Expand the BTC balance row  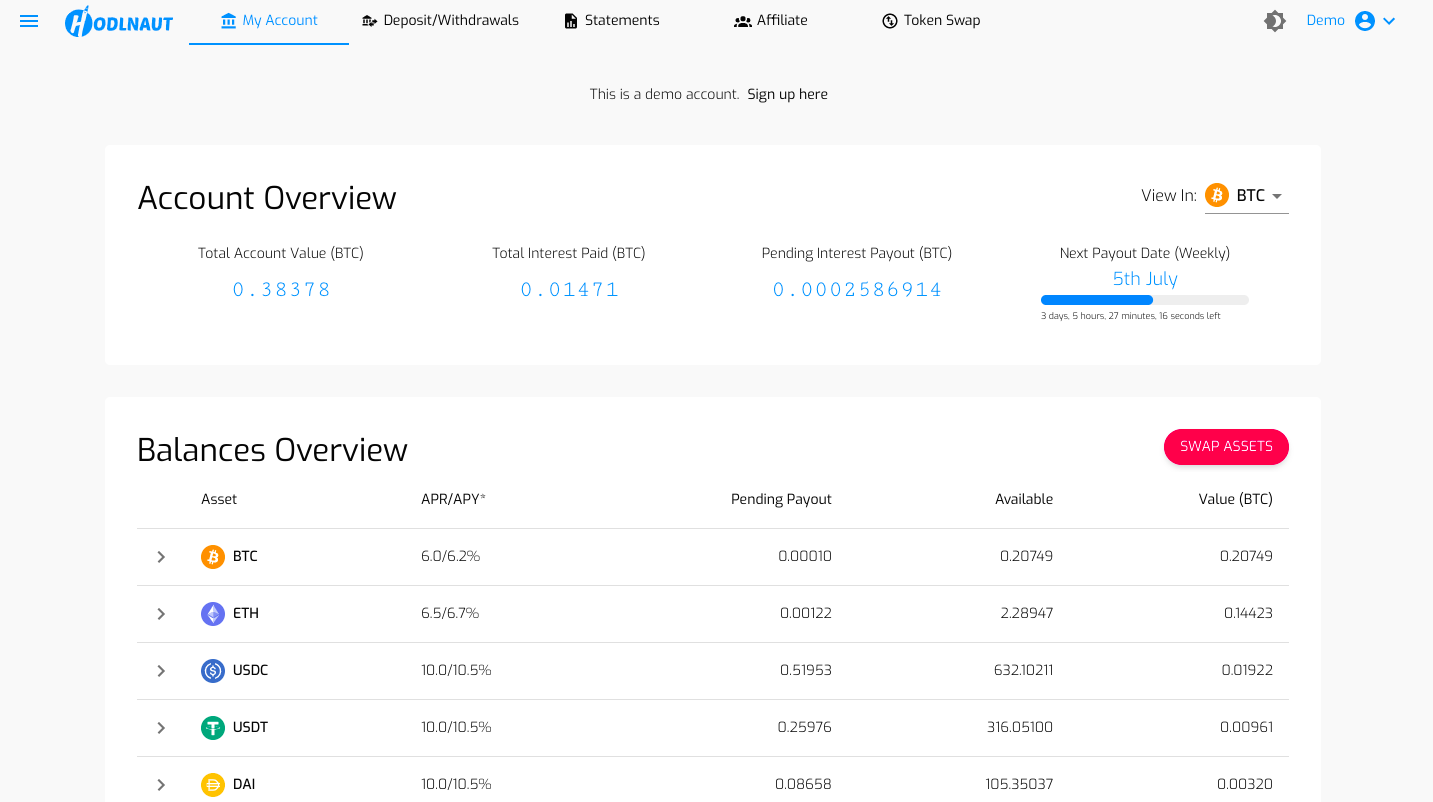coord(161,557)
